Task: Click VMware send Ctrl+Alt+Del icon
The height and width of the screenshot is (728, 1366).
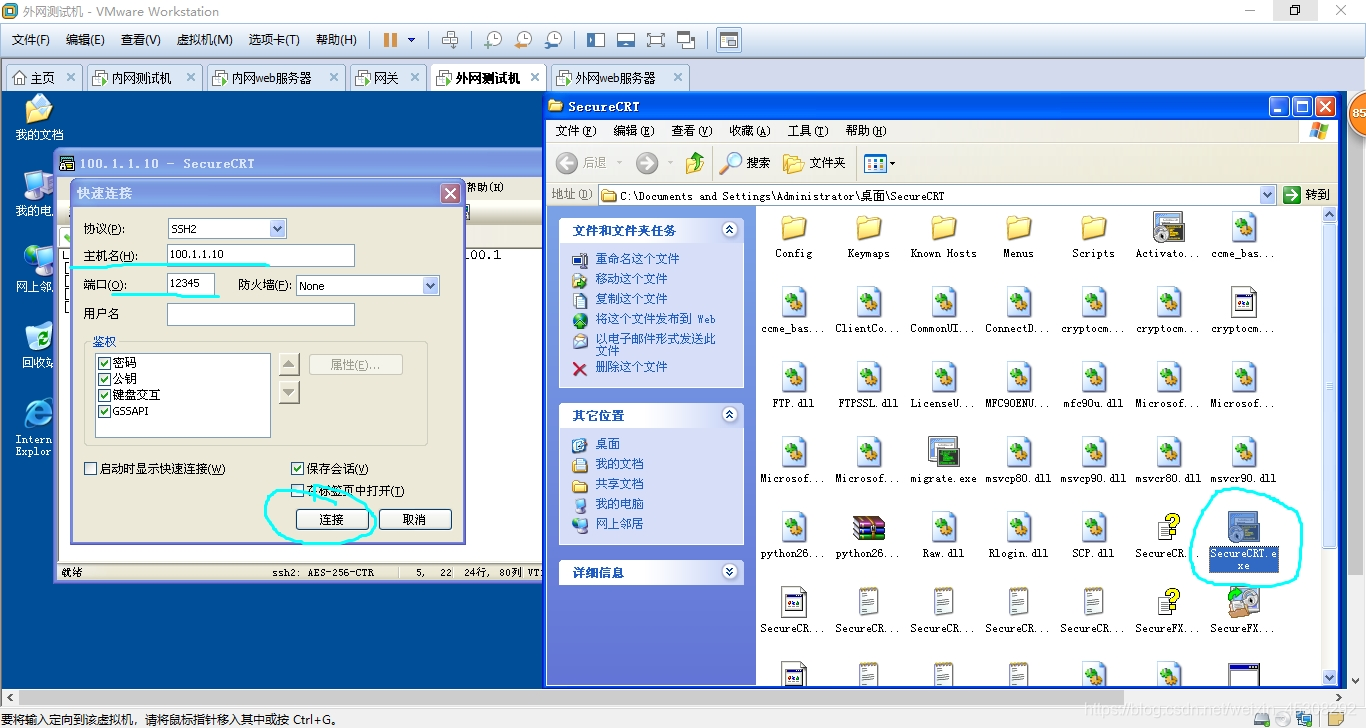Action: 450,40
